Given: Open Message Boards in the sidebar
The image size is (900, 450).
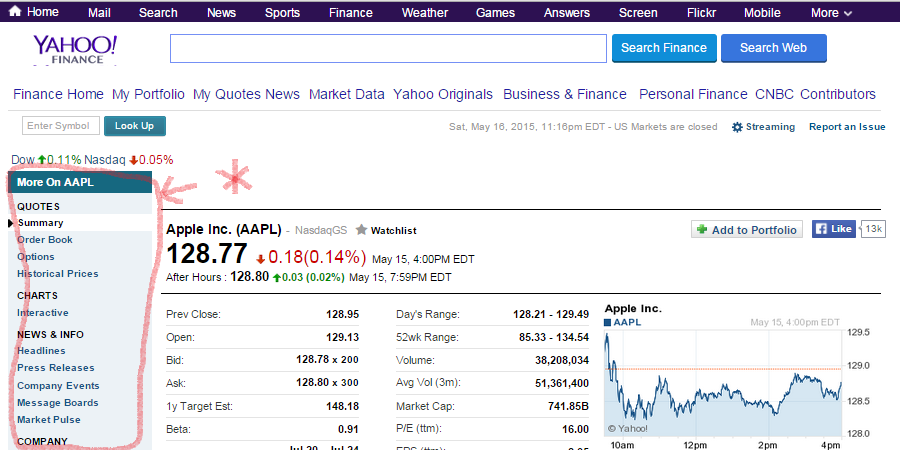Looking at the screenshot, I should tap(57, 402).
